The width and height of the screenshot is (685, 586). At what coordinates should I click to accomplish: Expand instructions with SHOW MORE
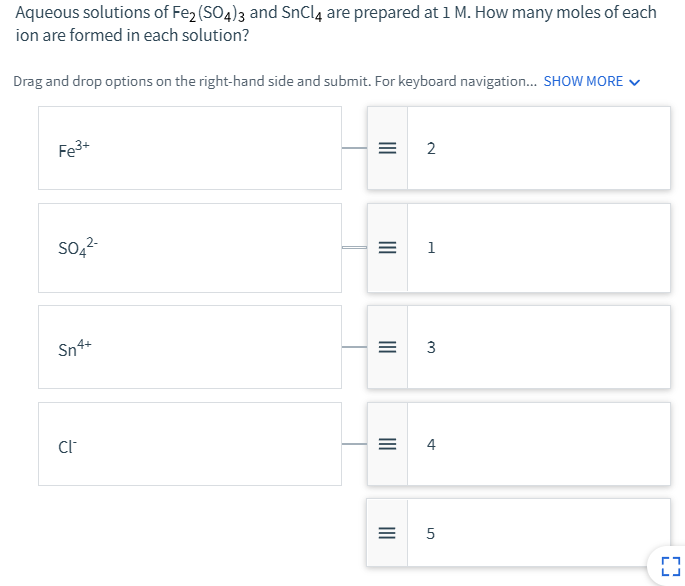(583, 81)
